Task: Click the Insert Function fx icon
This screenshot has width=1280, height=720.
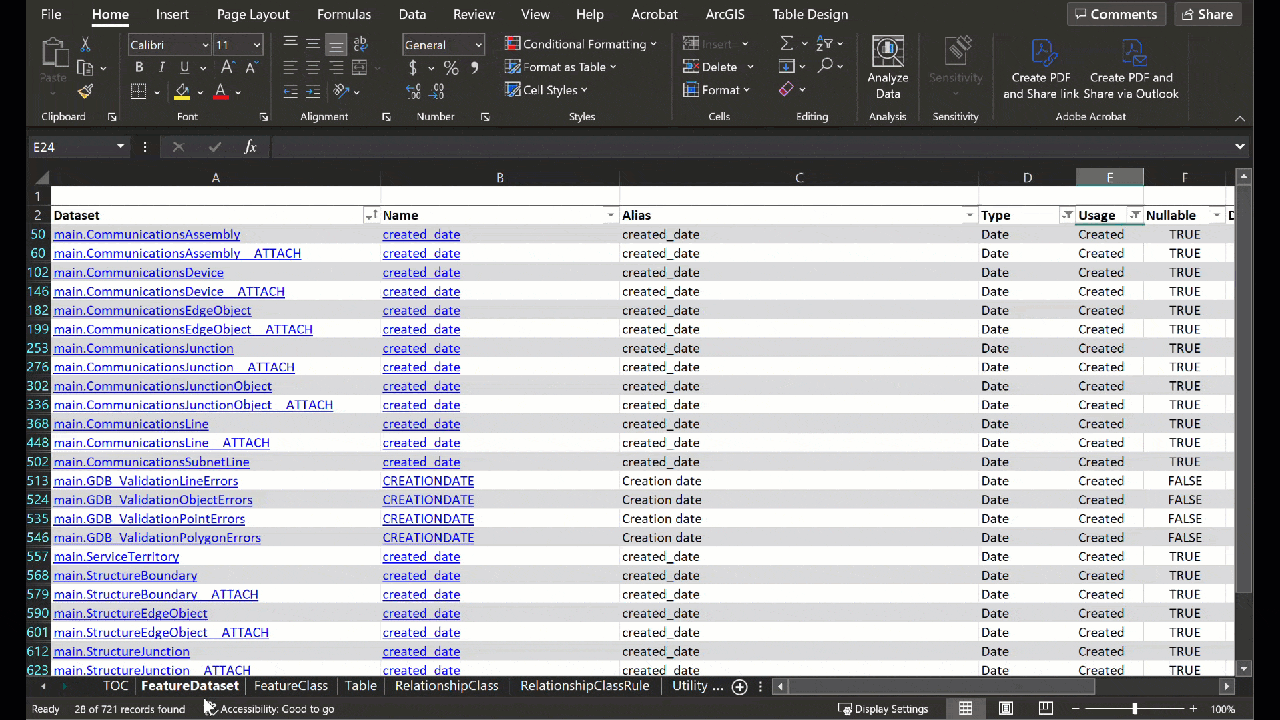Action: coord(250,147)
